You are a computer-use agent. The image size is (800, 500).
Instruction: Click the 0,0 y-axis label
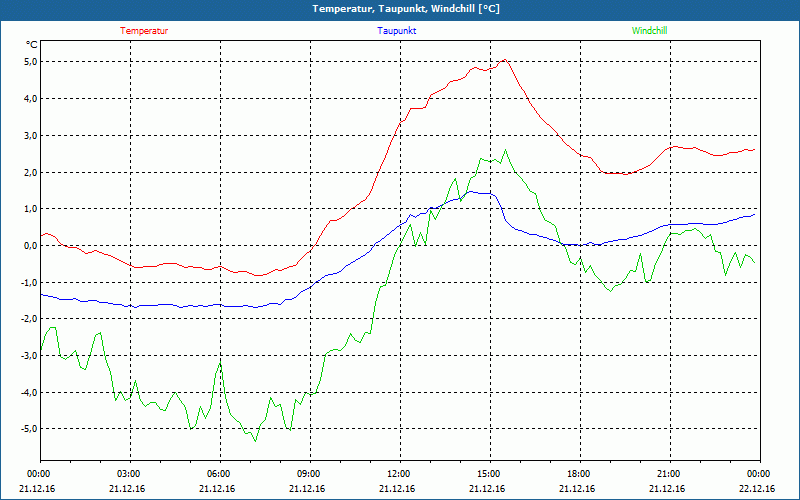(31, 245)
